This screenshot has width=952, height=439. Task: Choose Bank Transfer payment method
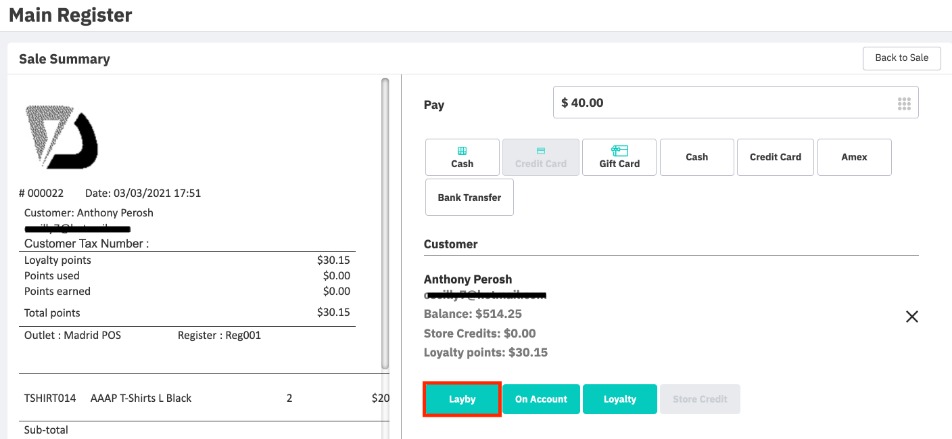pyautogui.click(x=469, y=198)
